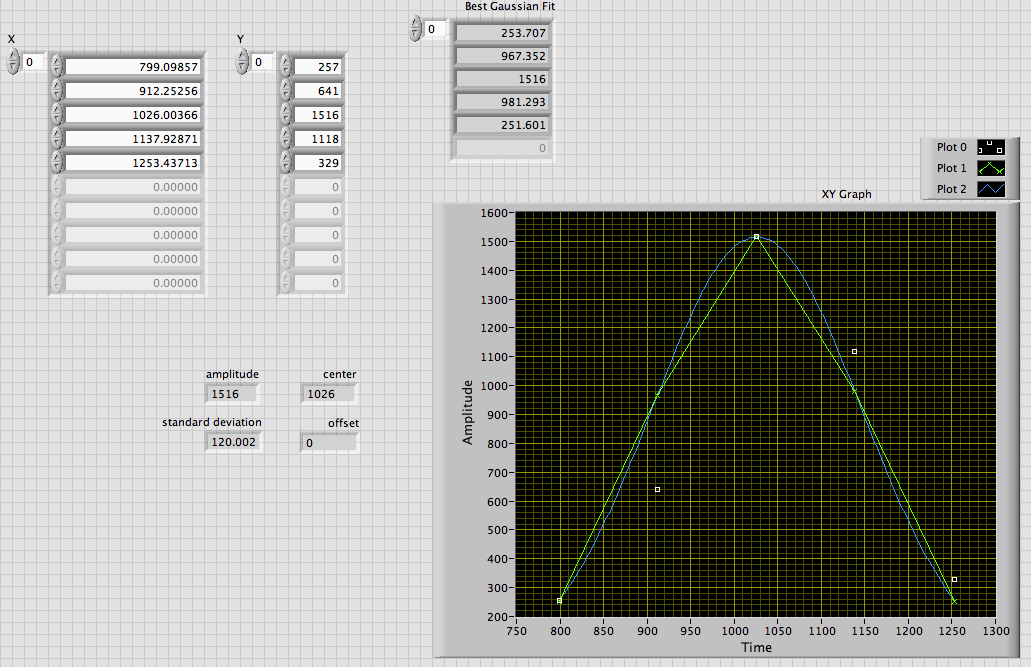Click the Gaussian Fit value 1516
The width and height of the screenshot is (1031, 667).
click(503, 79)
